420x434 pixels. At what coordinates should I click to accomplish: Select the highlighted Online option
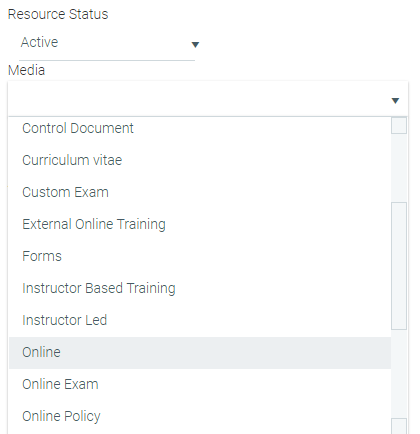(200, 353)
